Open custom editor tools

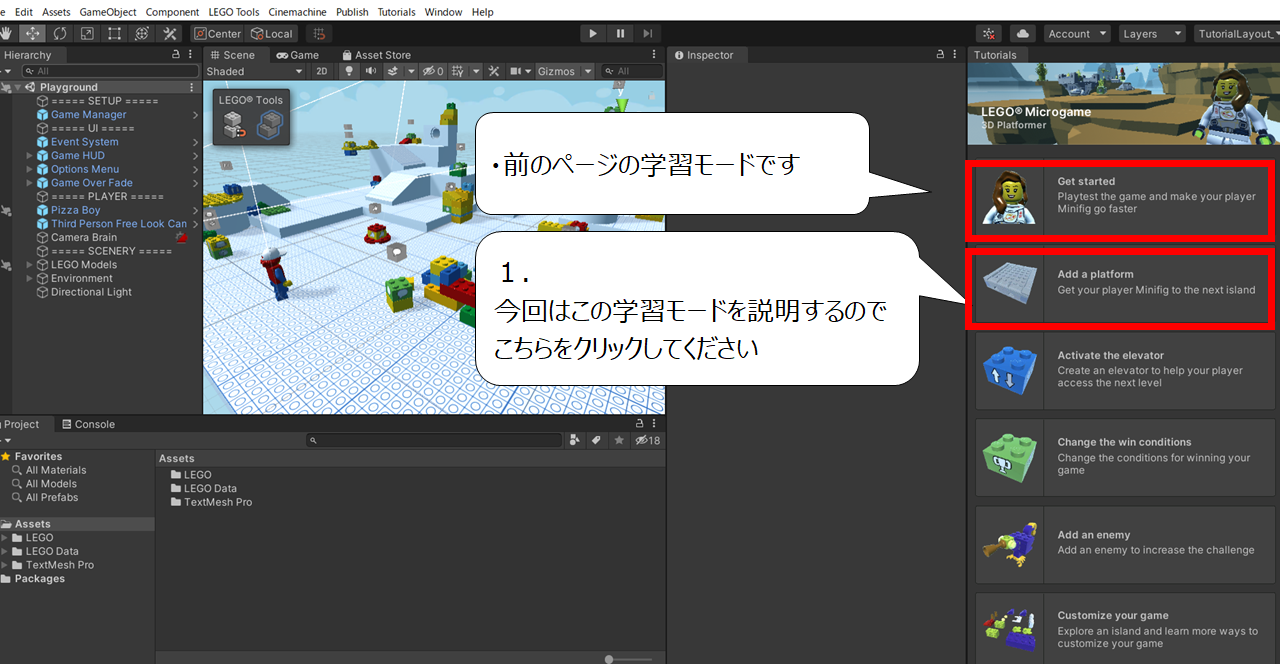click(x=169, y=33)
